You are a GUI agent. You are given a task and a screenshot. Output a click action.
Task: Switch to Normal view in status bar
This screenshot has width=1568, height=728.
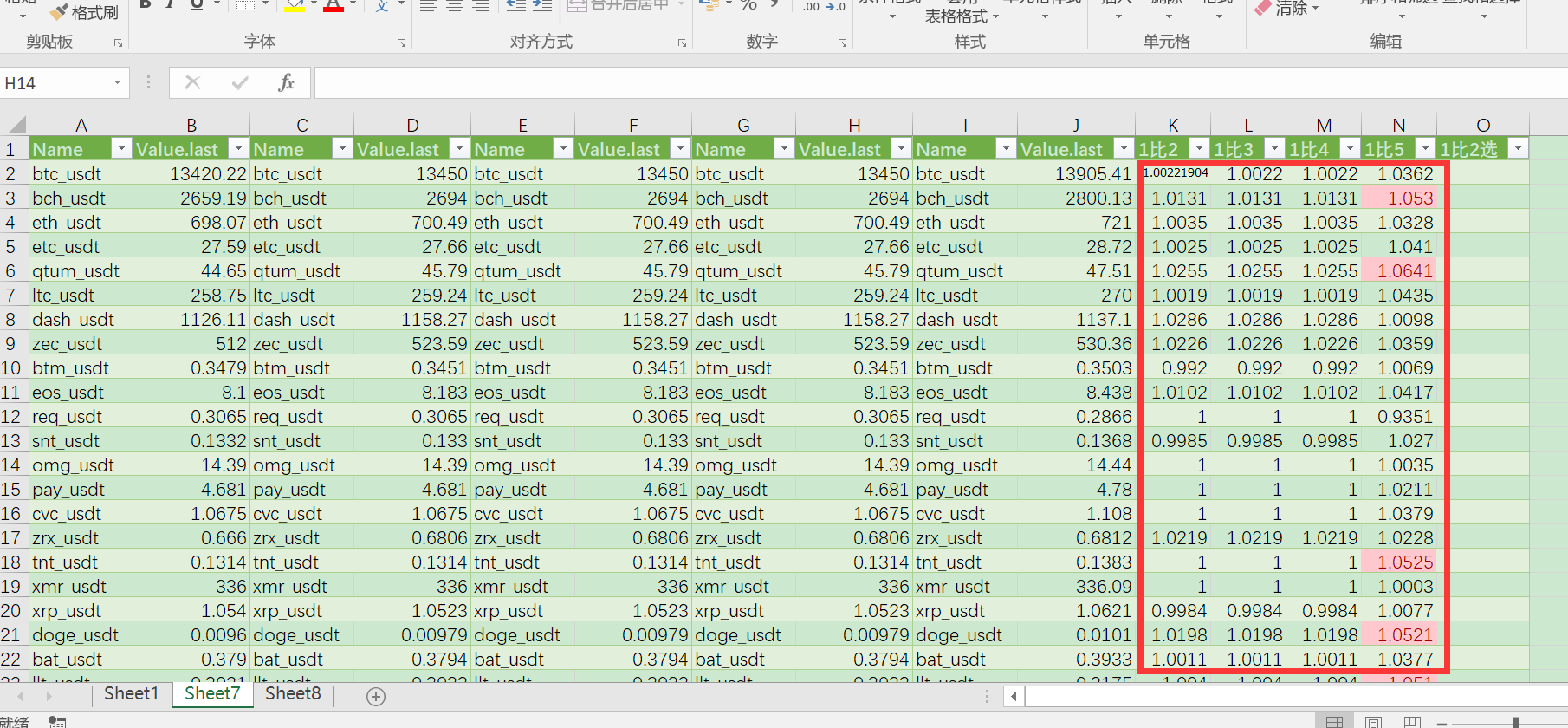pyautogui.click(x=1335, y=722)
